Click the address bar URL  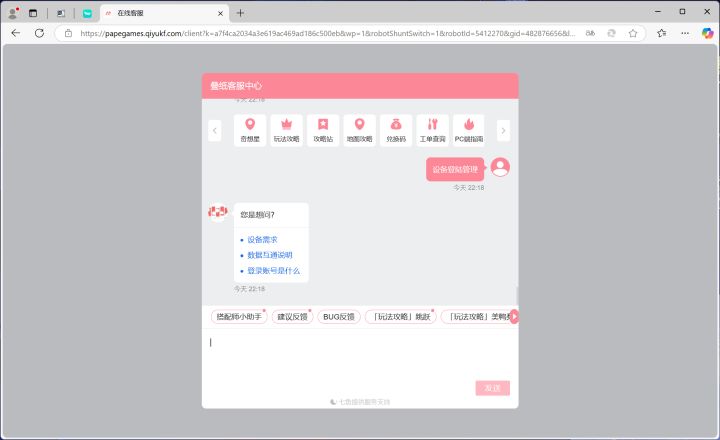(327, 33)
